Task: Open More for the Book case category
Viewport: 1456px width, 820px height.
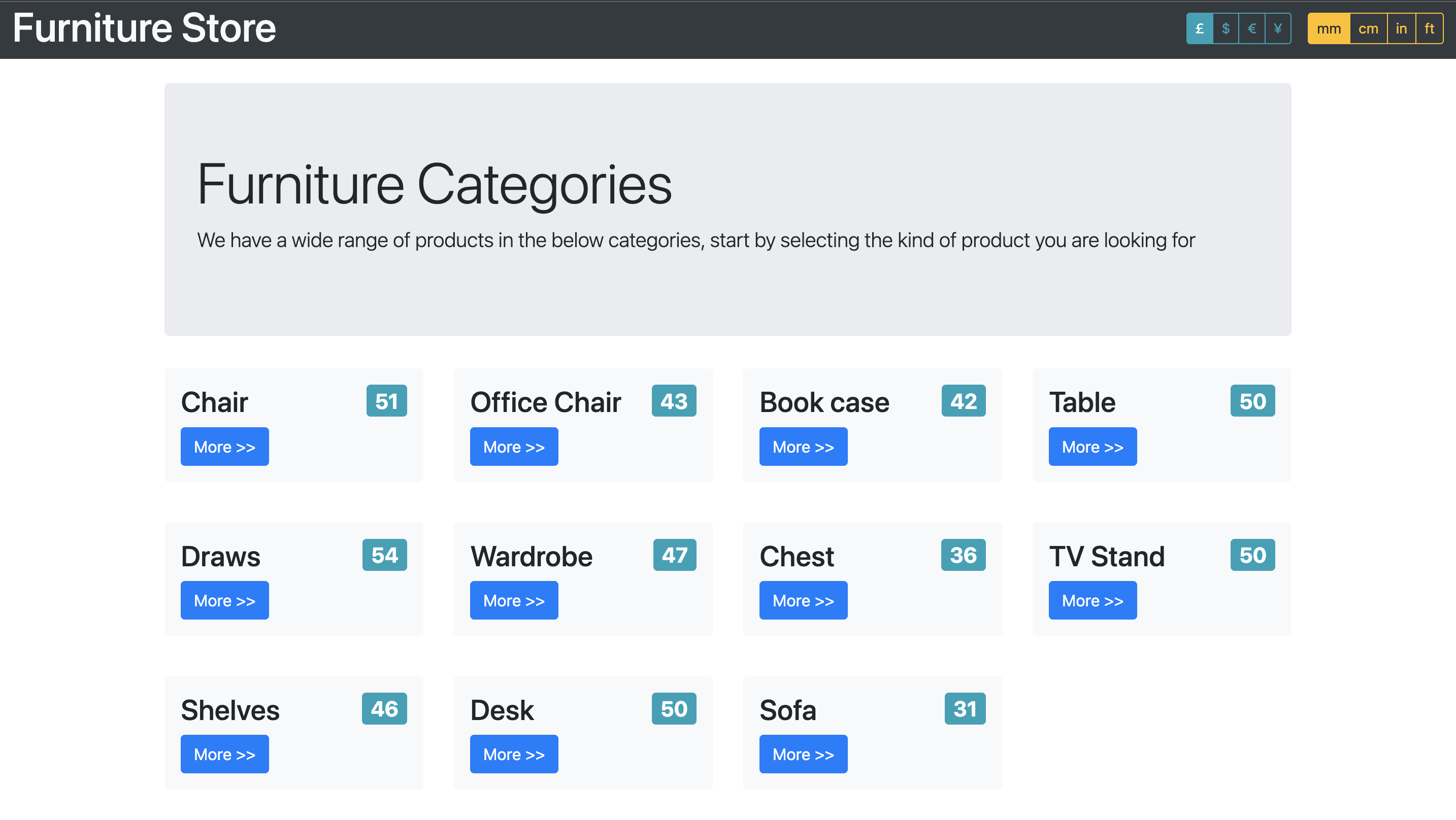Action: click(803, 447)
